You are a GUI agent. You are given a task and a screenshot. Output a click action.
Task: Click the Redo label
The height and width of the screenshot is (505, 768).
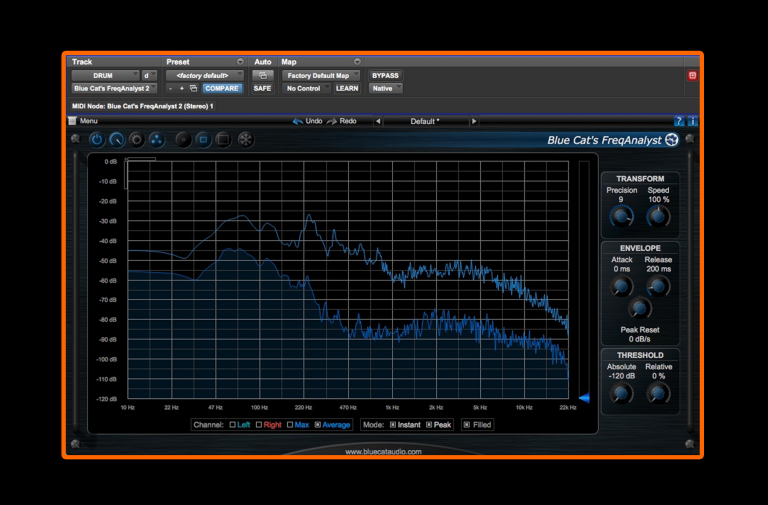(x=348, y=121)
